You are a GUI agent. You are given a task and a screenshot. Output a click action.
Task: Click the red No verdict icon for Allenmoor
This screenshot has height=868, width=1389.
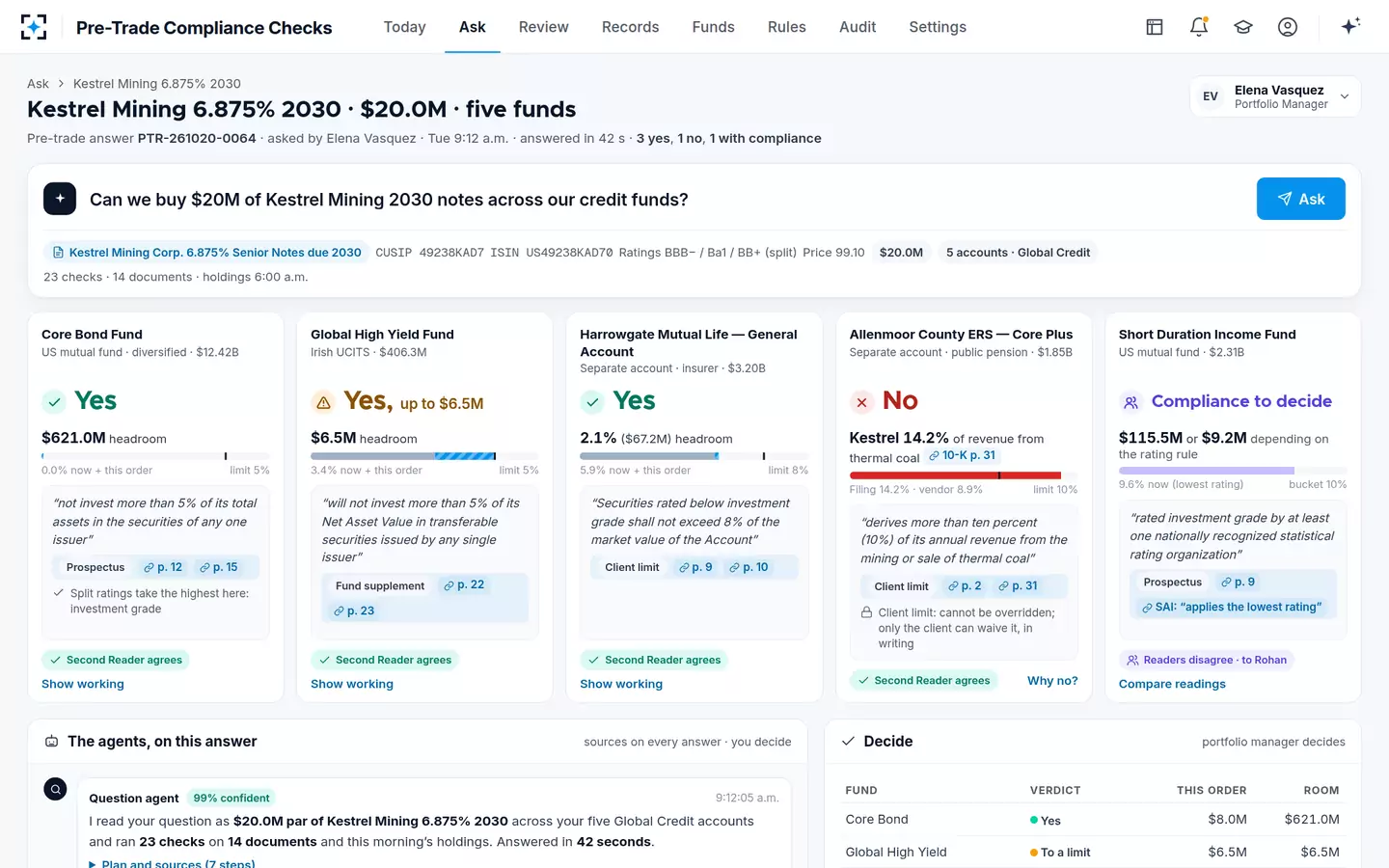coord(861,402)
